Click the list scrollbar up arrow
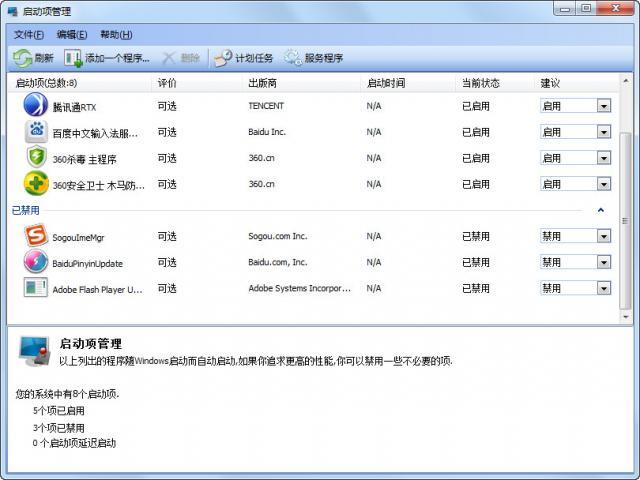 pos(626,81)
